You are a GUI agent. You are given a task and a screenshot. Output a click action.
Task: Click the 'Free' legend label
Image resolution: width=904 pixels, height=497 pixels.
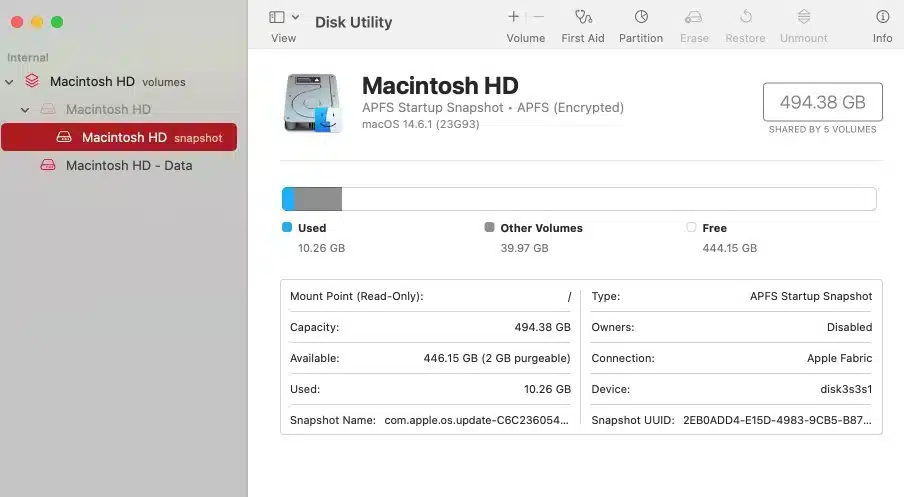point(714,228)
